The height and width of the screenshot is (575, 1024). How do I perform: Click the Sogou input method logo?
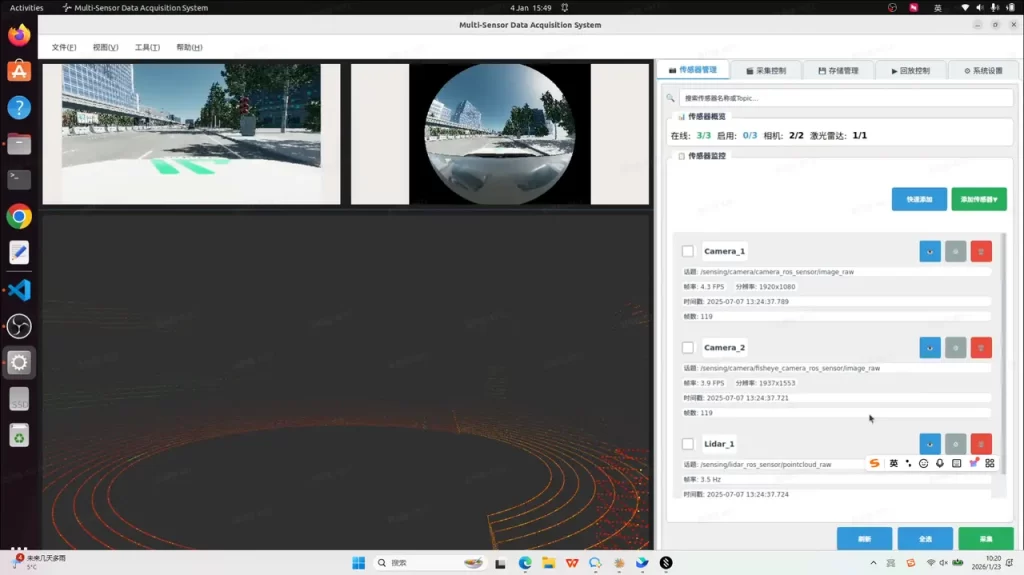[x=874, y=463]
